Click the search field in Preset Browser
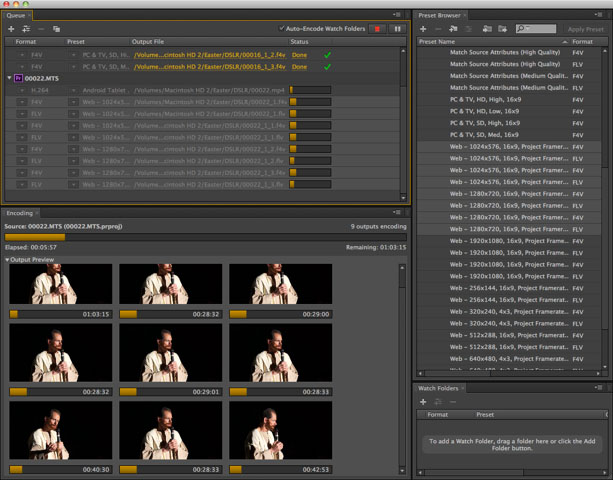The image size is (613, 480). (540, 29)
